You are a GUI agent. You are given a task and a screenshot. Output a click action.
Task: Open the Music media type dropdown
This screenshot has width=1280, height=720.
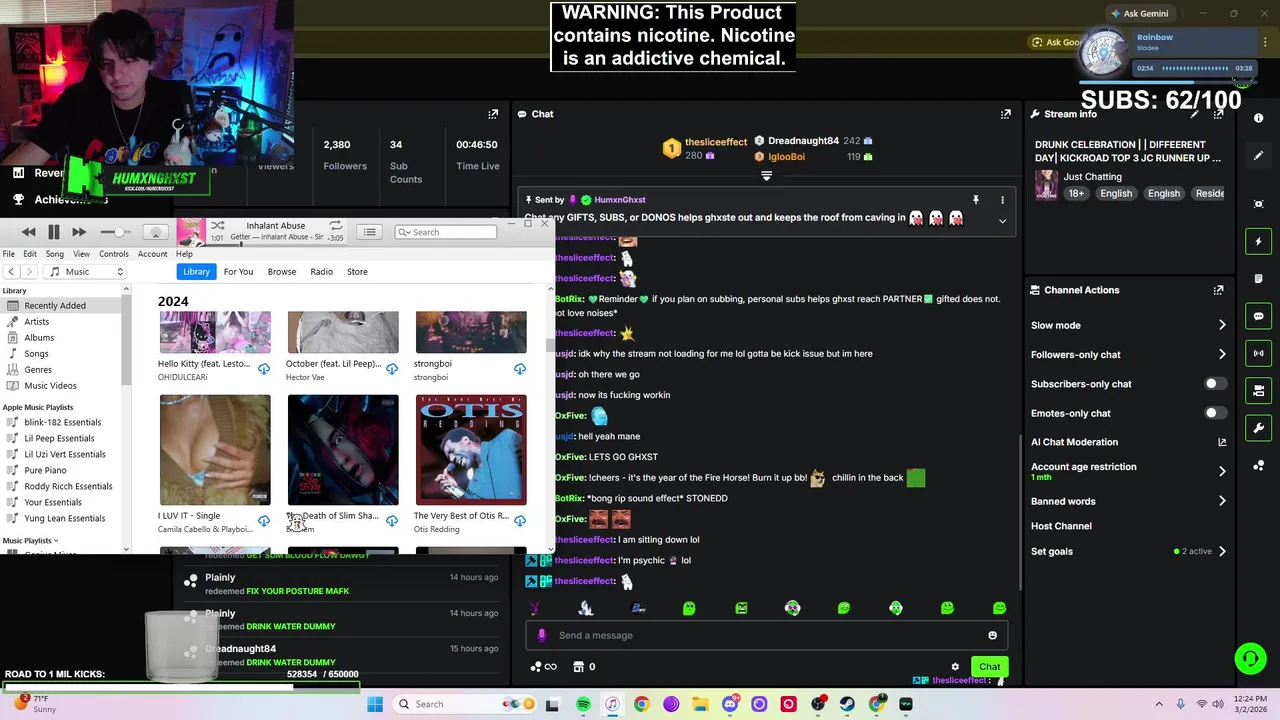tap(87, 272)
